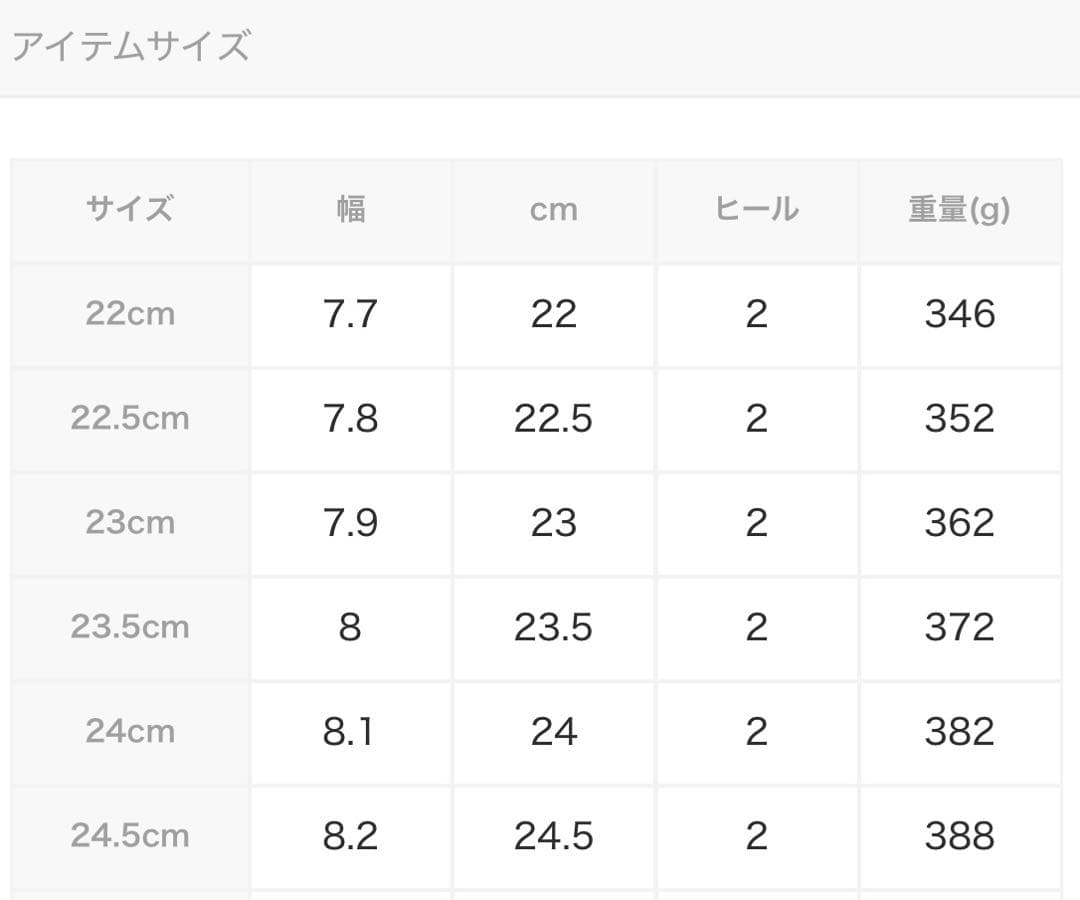Select the weight value 388

(x=959, y=836)
